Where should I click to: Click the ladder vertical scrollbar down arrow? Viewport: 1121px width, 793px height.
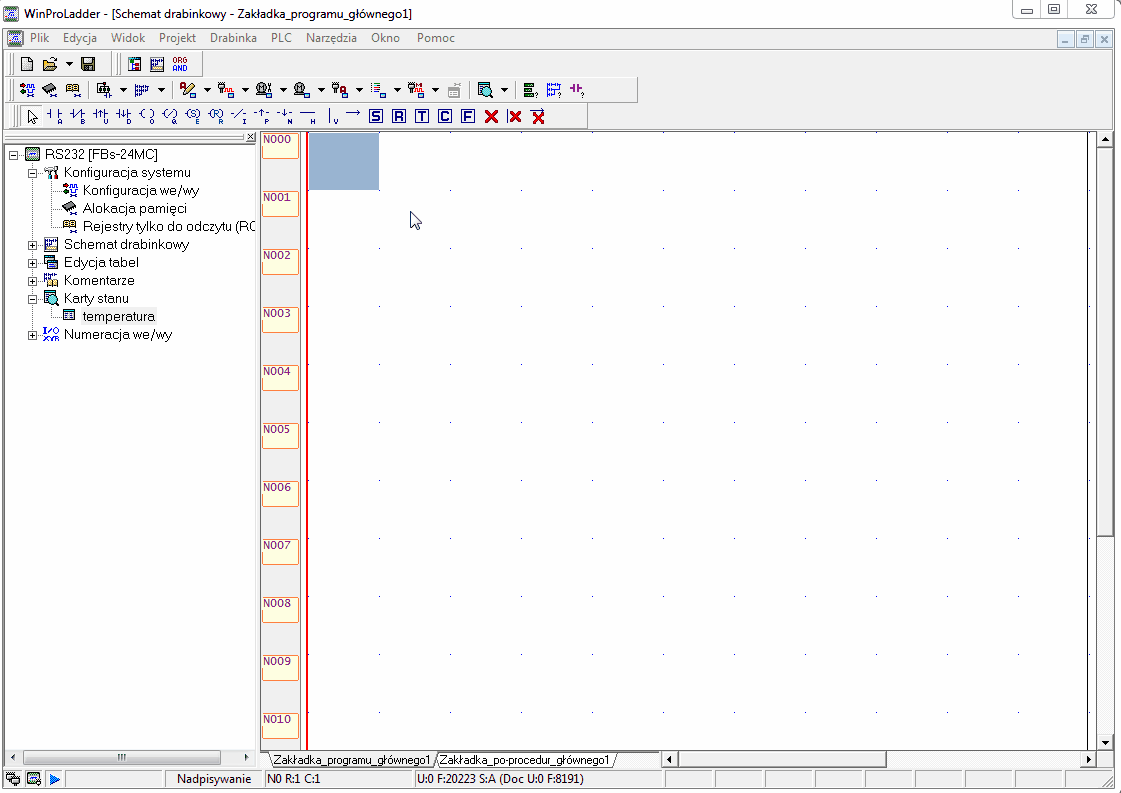click(1105, 742)
